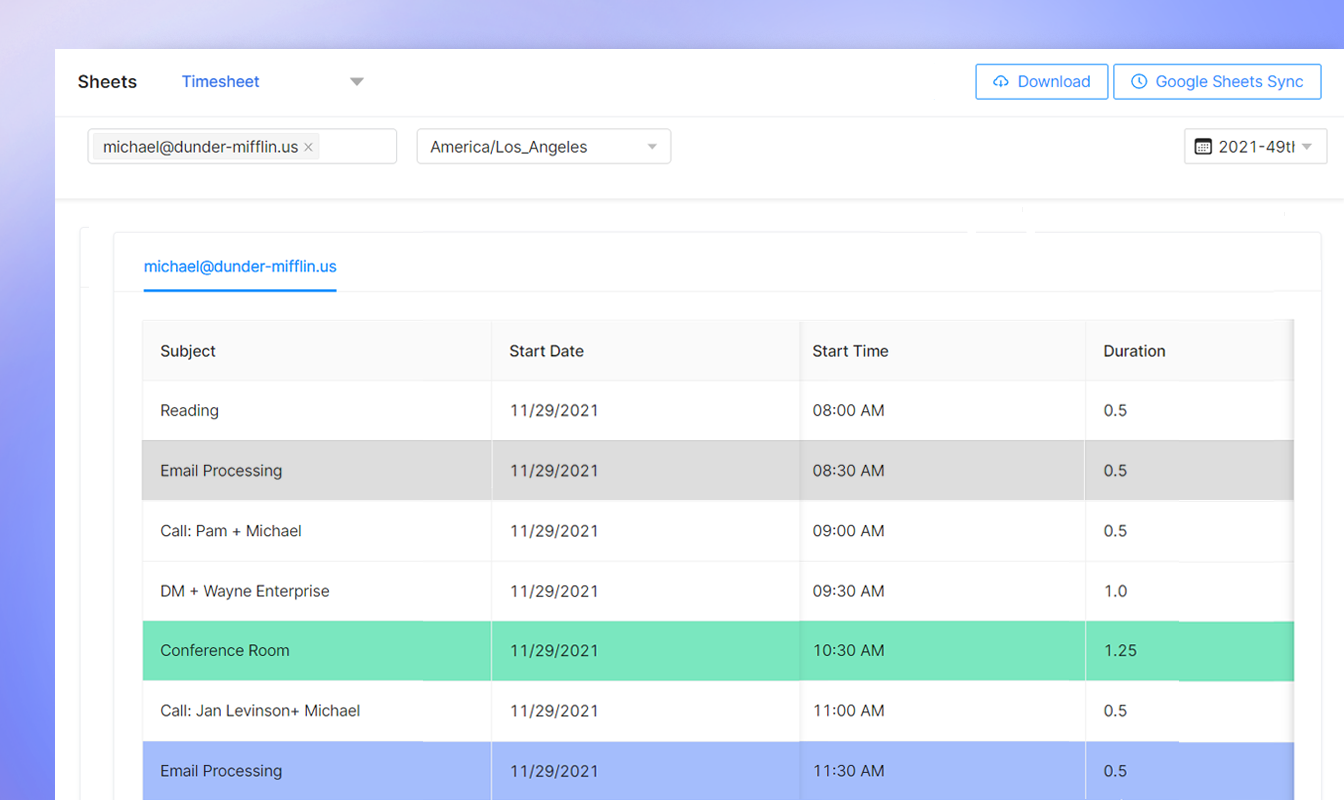Expand the Timesheet sheet dropdown arrow
1344x800 pixels.
tap(357, 82)
